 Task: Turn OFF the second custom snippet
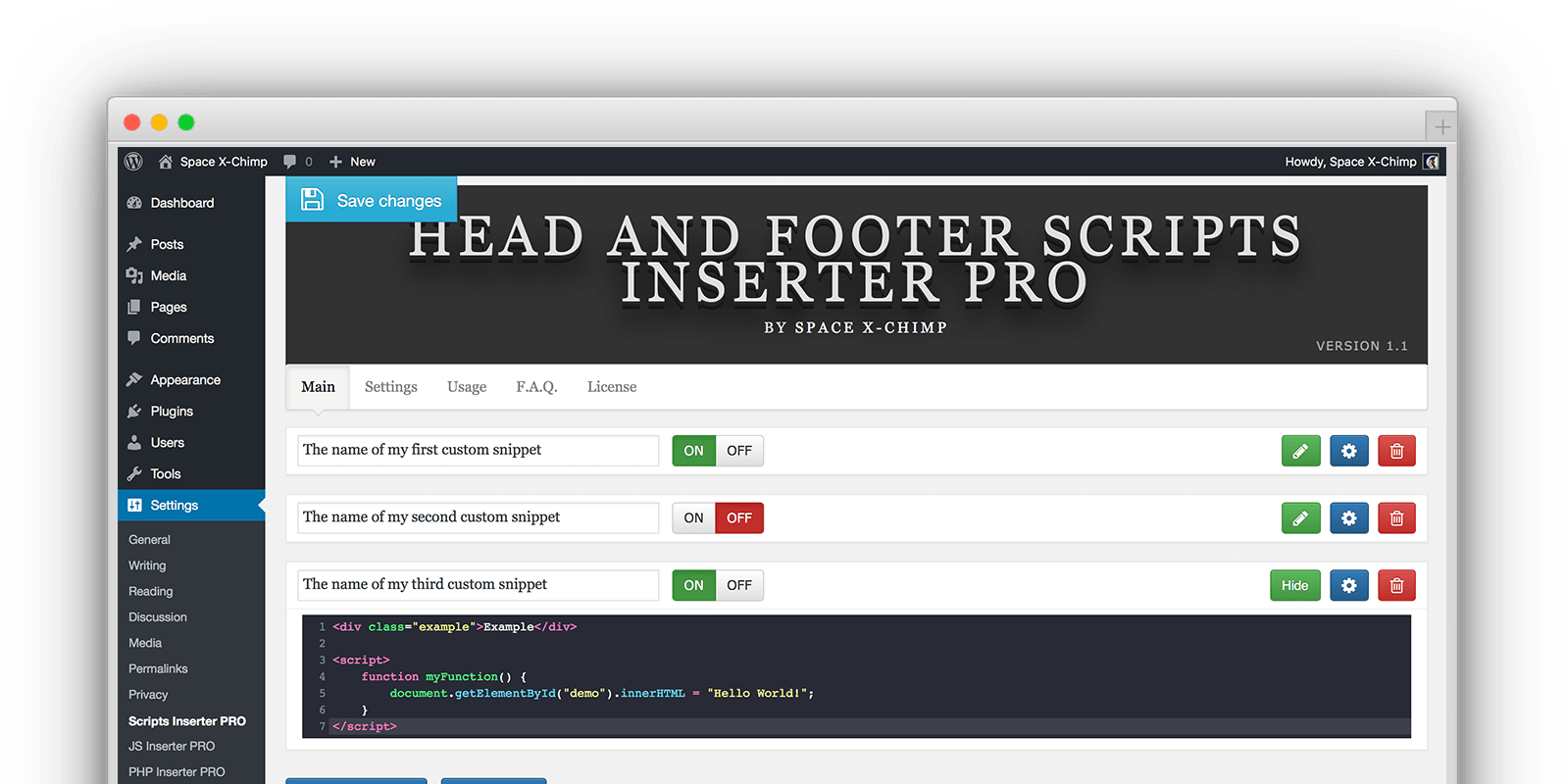(739, 518)
